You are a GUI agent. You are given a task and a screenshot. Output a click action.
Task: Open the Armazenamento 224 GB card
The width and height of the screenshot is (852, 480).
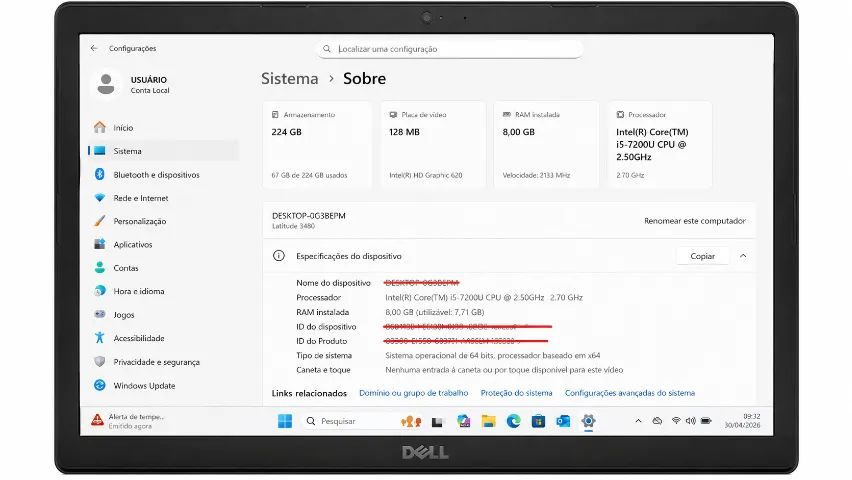317,145
